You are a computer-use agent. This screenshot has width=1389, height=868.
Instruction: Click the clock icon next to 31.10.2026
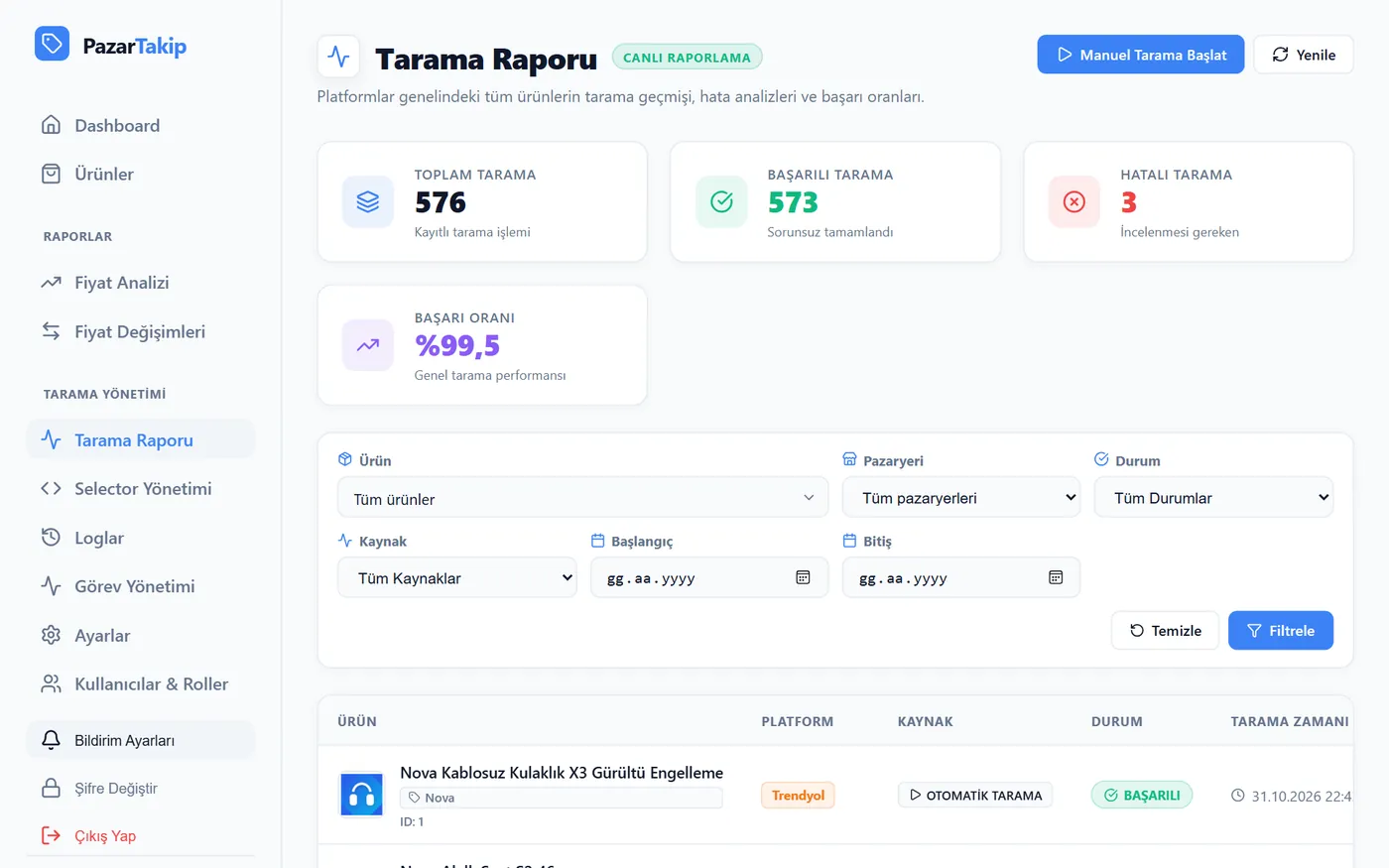click(1237, 796)
